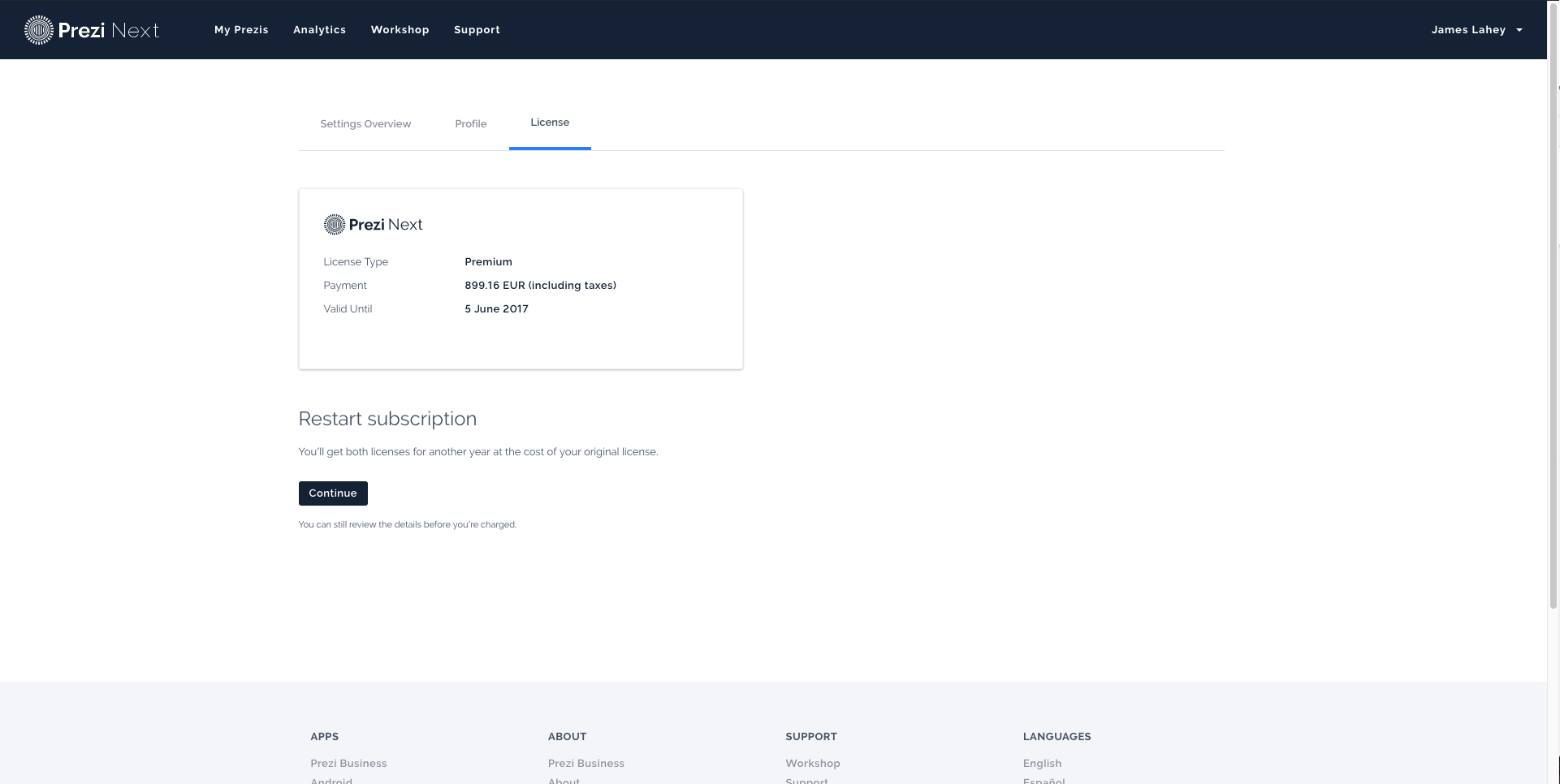Click the Premium license type value
The height and width of the screenshot is (784, 1560).
[488, 262]
